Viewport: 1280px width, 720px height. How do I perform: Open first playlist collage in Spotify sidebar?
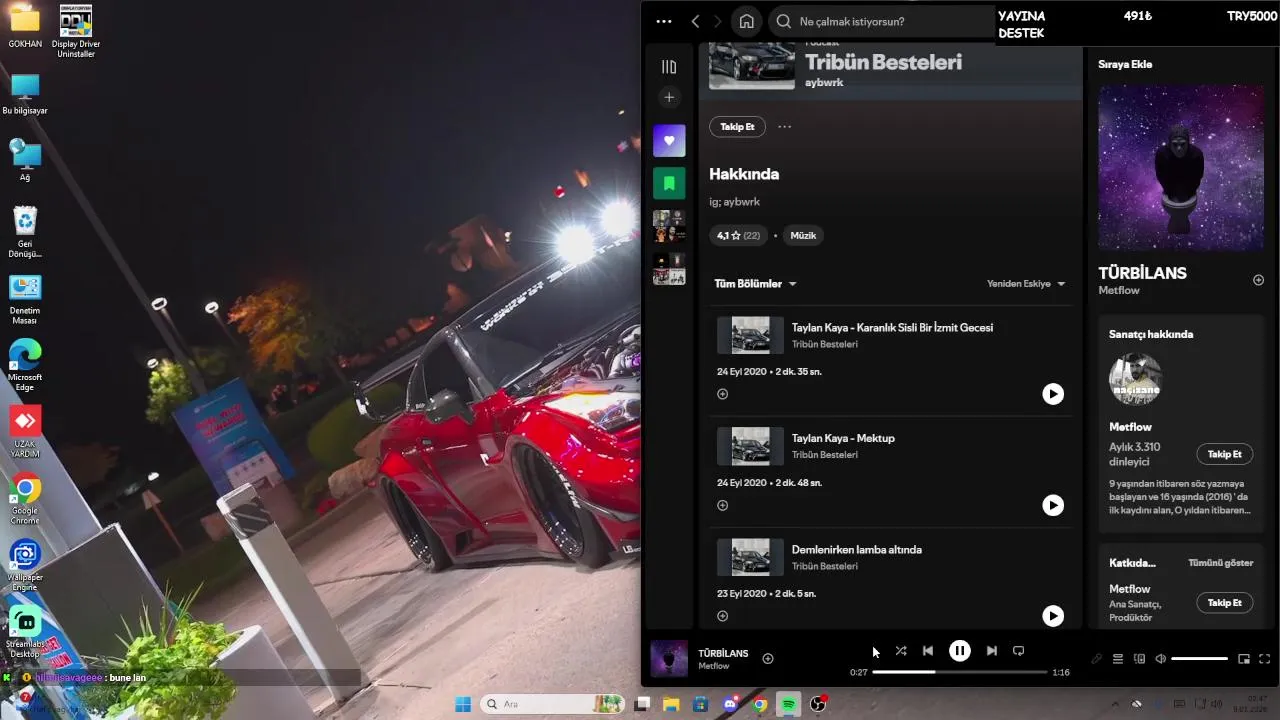coord(669,226)
